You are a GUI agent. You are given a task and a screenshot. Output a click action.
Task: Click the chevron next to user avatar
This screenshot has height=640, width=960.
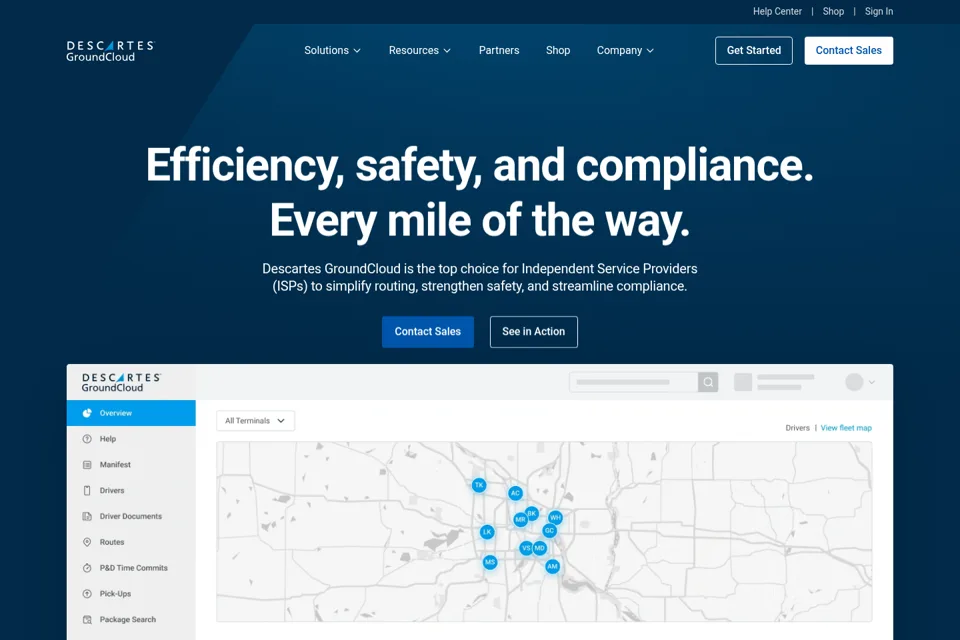[x=872, y=382]
